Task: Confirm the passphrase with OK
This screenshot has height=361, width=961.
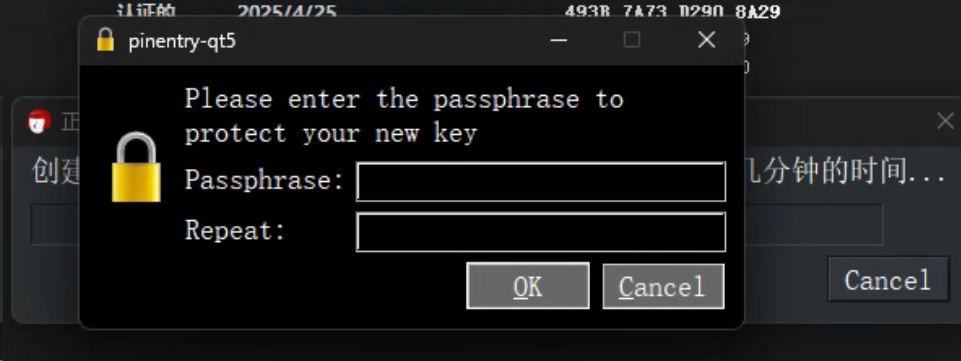Action: 528,286
